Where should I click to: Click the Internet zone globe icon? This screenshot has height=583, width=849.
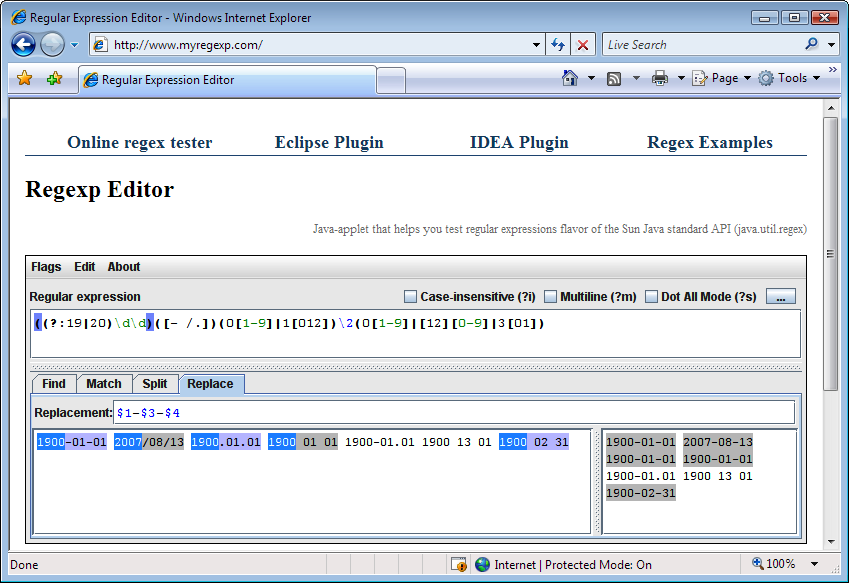482,565
